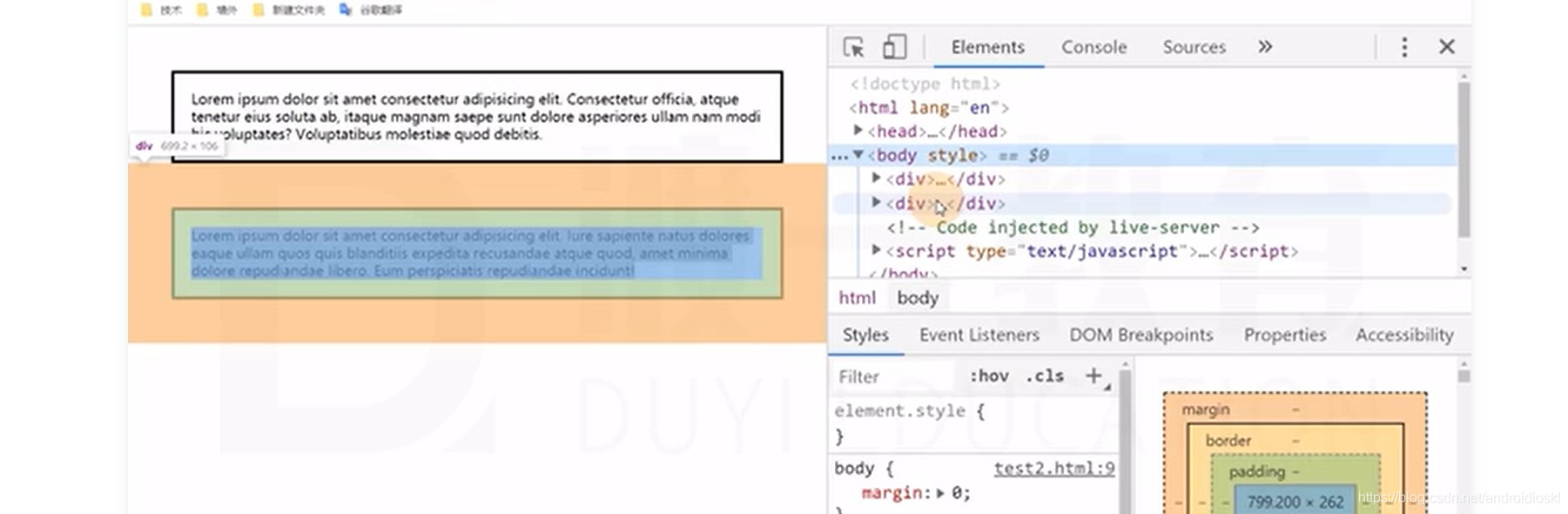Open the more tabs chevron in DevTools
The image size is (1568, 514).
[x=1265, y=47]
